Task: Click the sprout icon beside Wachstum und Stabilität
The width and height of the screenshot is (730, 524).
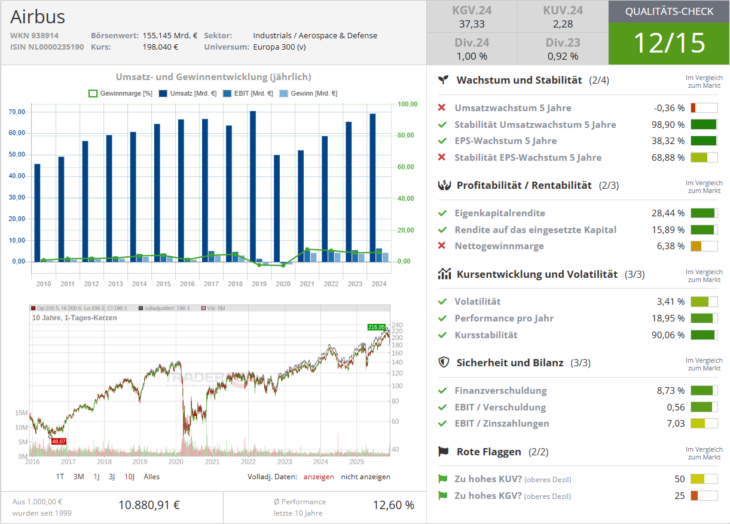Action: coord(443,80)
